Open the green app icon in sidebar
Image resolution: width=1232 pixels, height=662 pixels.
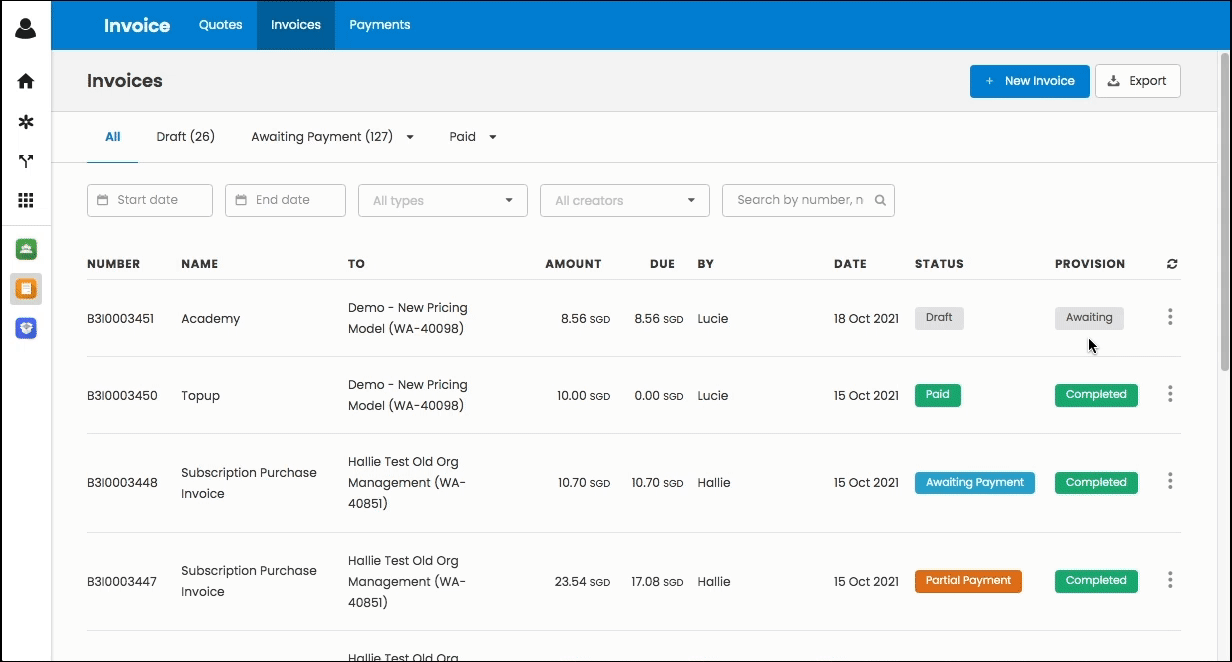pos(26,249)
